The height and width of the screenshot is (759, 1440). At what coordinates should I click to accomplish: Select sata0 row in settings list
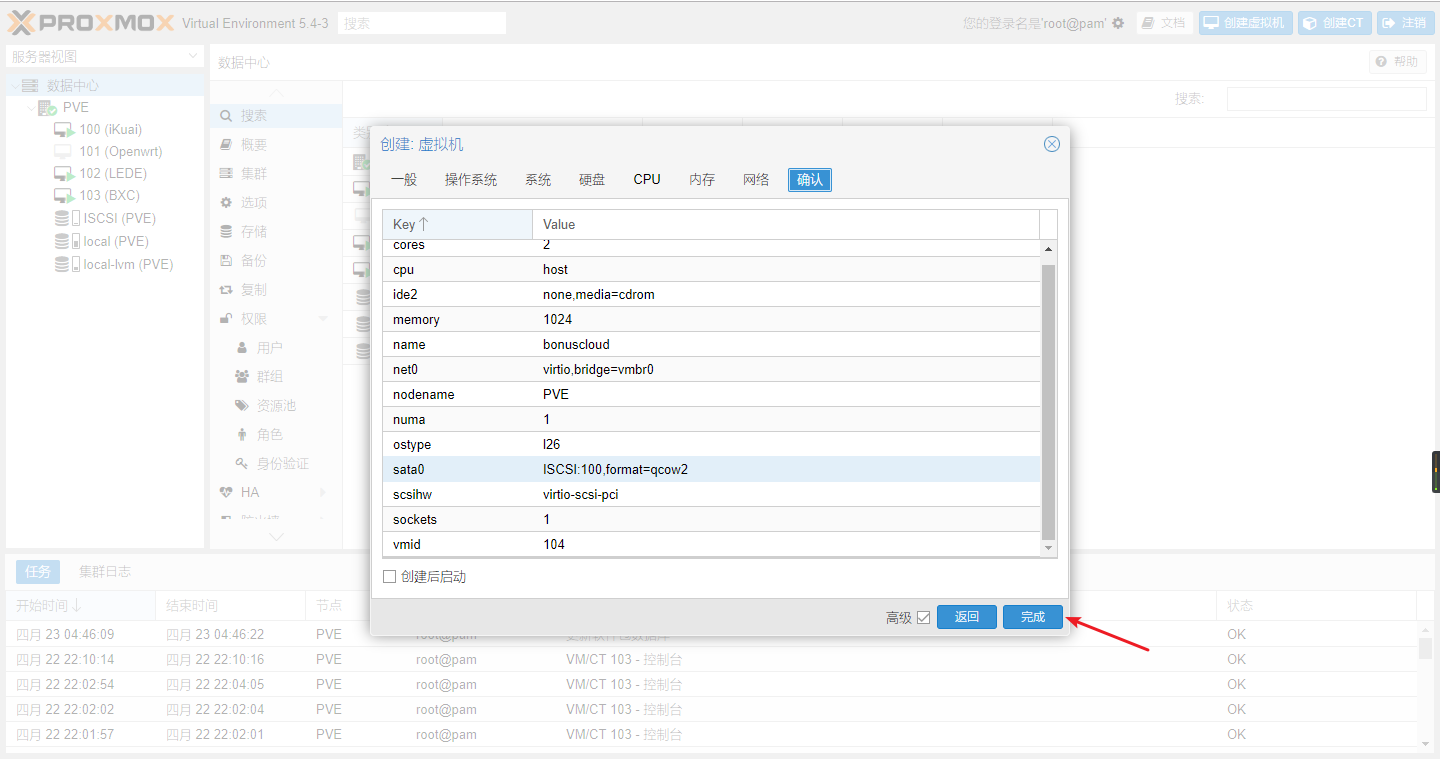click(x=712, y=469)
